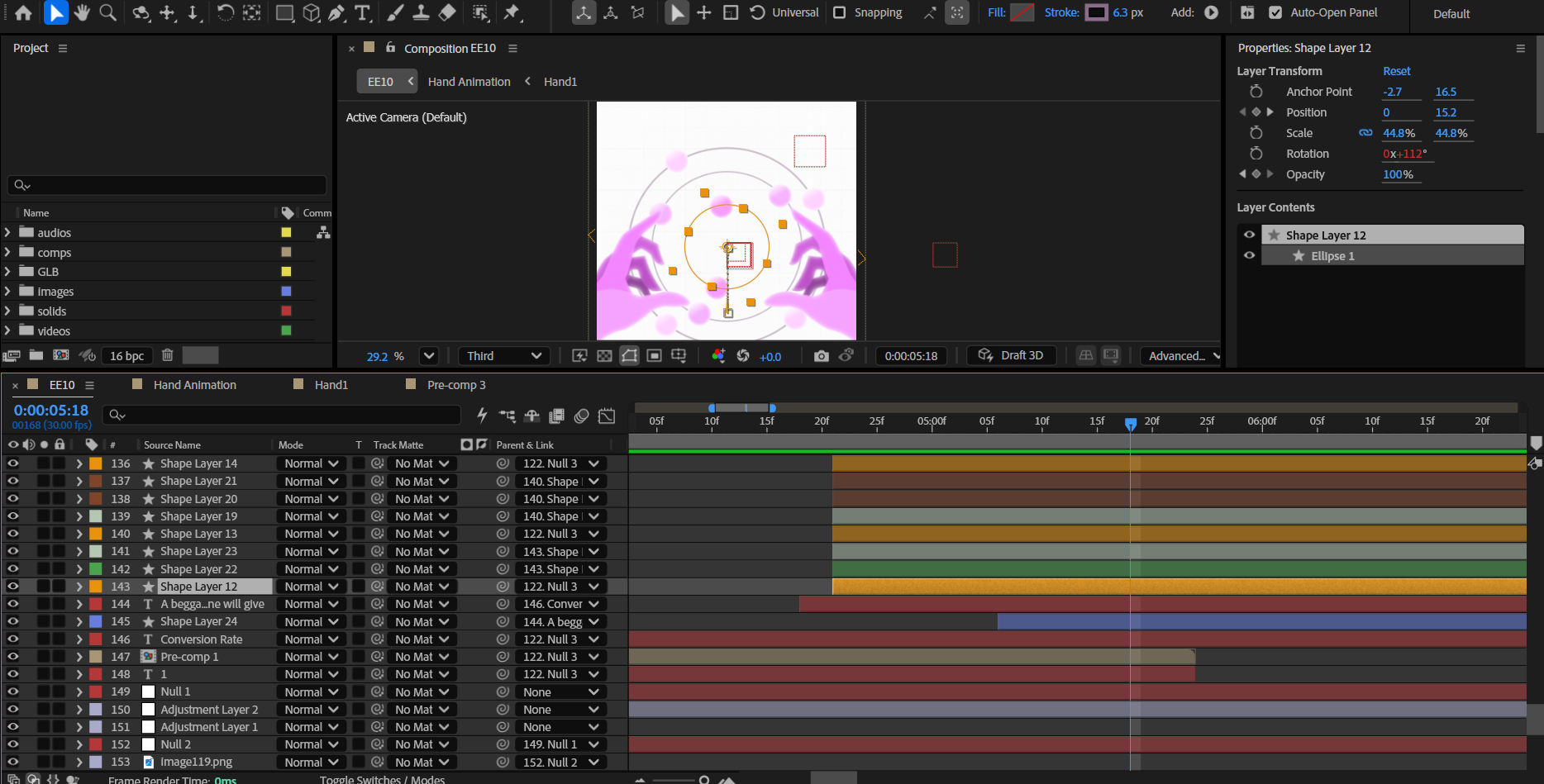The width and height of the screenshot is (1544, 784).
Task: Select the Pen tool
Action: 336,12
